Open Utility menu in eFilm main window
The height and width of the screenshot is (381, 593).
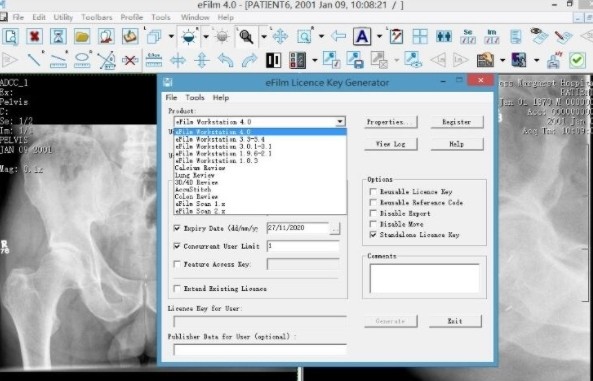click(x=63, y=17)
